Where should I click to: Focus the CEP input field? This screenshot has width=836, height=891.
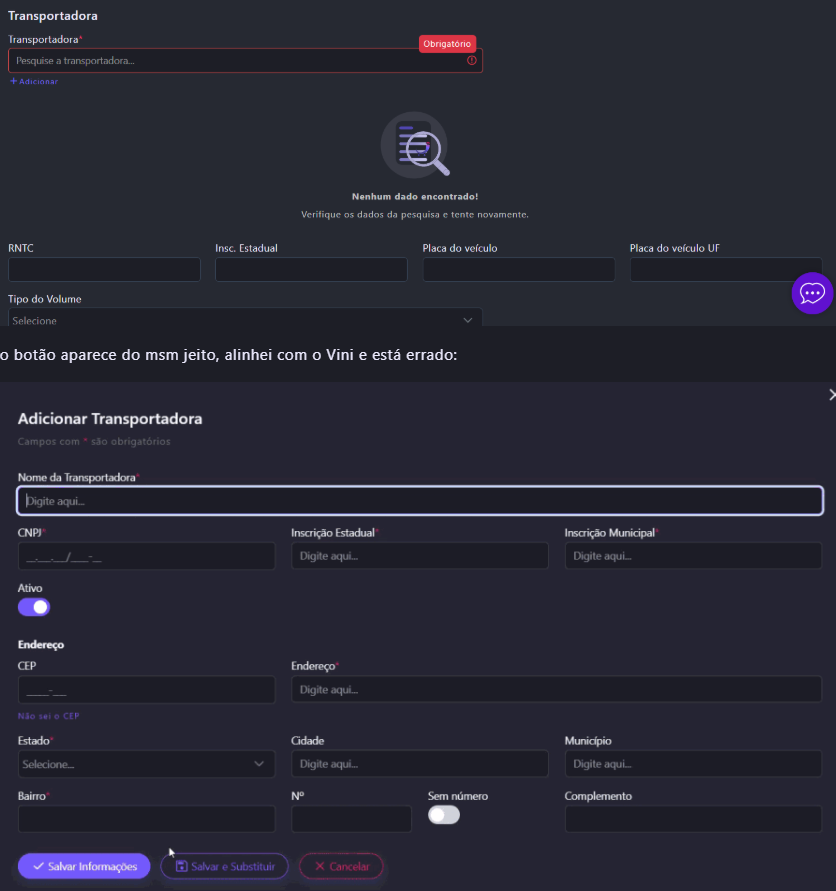click(x=146, y=690)
